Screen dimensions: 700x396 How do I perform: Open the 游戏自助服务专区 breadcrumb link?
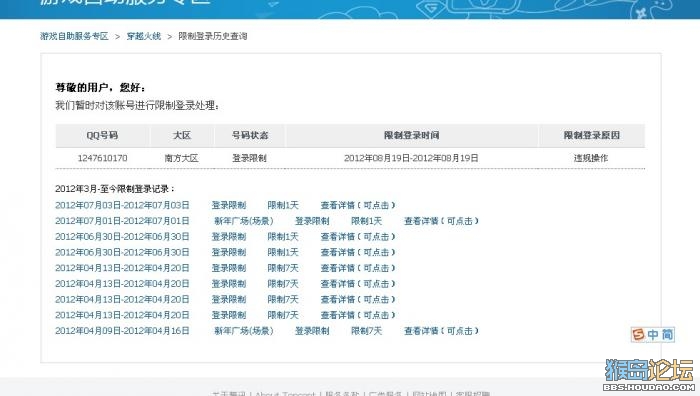pos(74,36)
